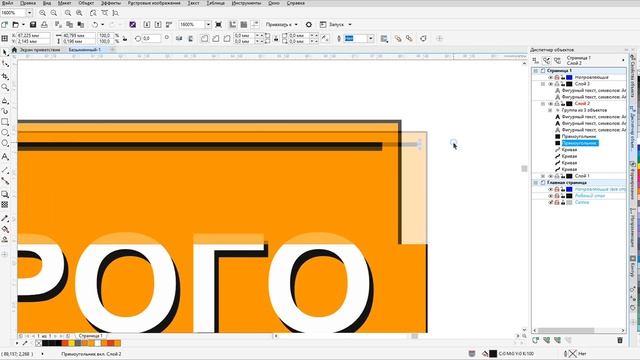Open the Макет menu
Screen dimensions: 640x360
64,3
